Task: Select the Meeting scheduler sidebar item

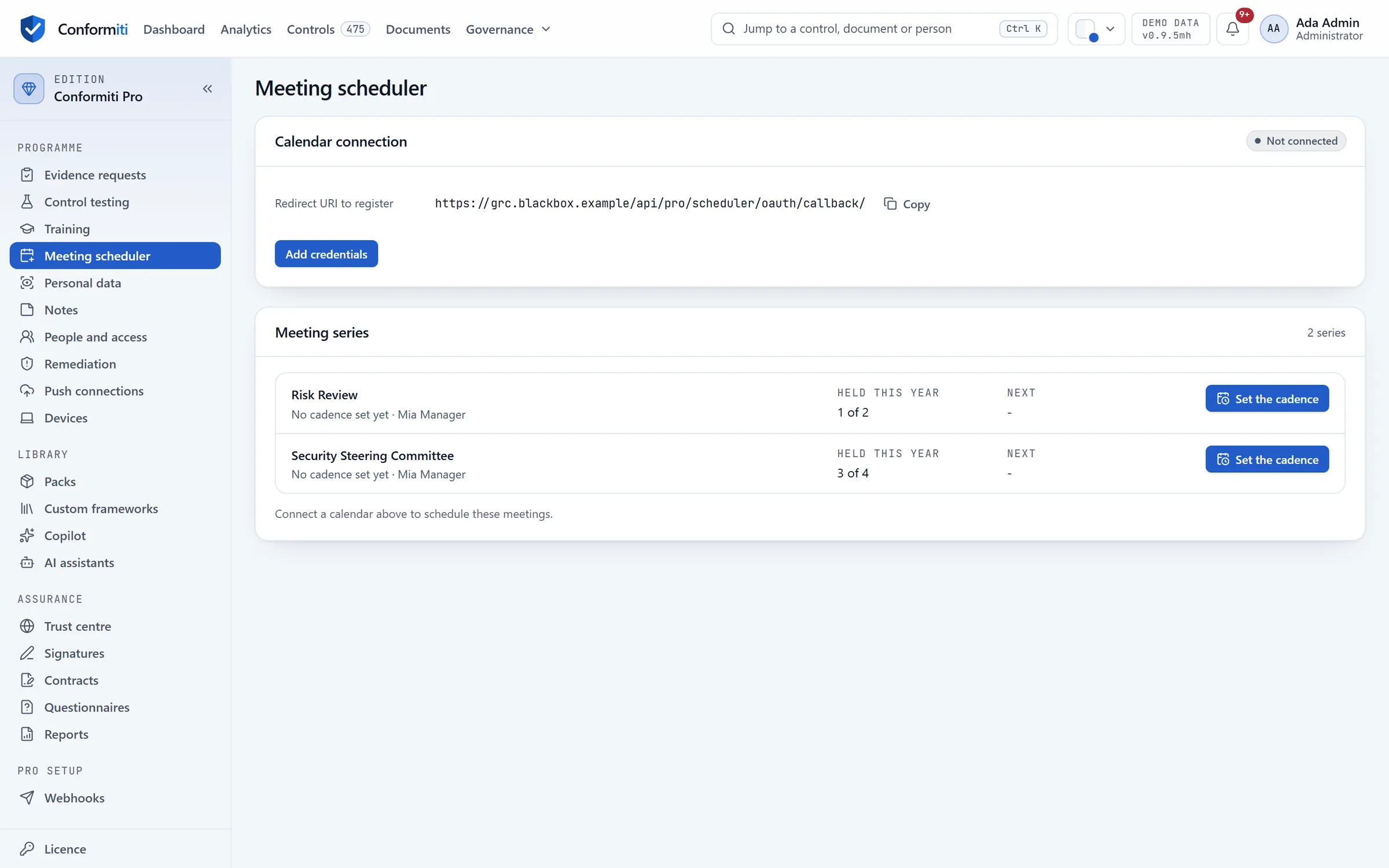Action: pyautogui.click(x=115, y=256)
